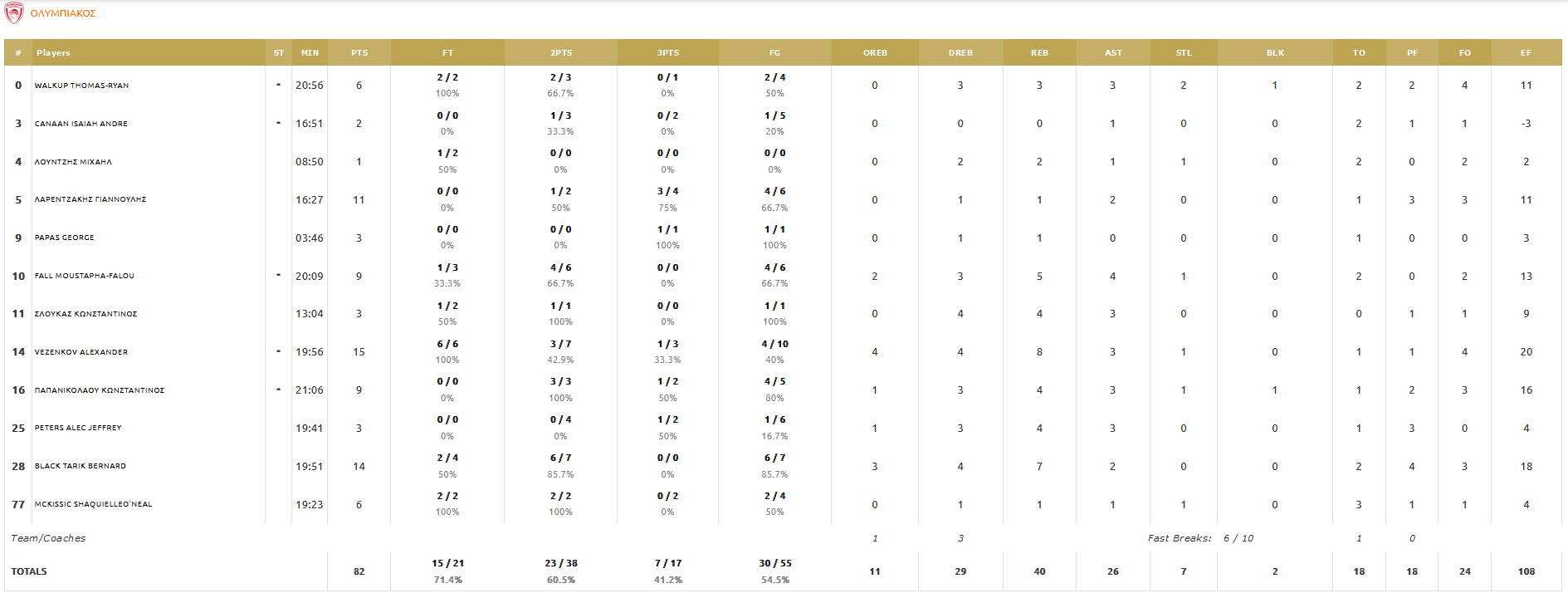This screenshot has width=1568, height=593.
Task: Sort table by PTS column header
Action: pyautogui.click(x=359, y=53)
